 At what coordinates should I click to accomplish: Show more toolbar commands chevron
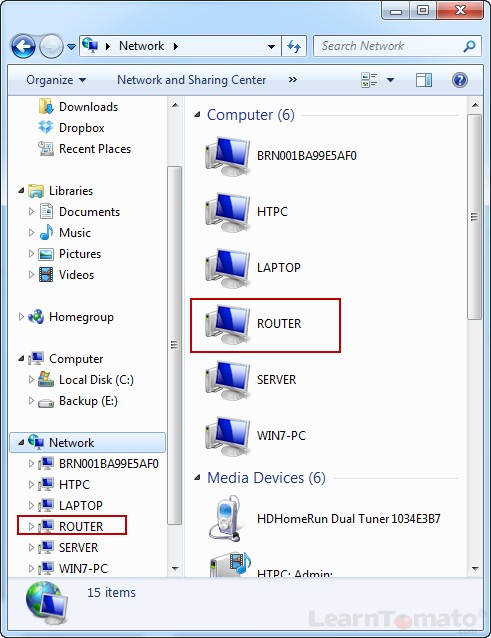292,80
